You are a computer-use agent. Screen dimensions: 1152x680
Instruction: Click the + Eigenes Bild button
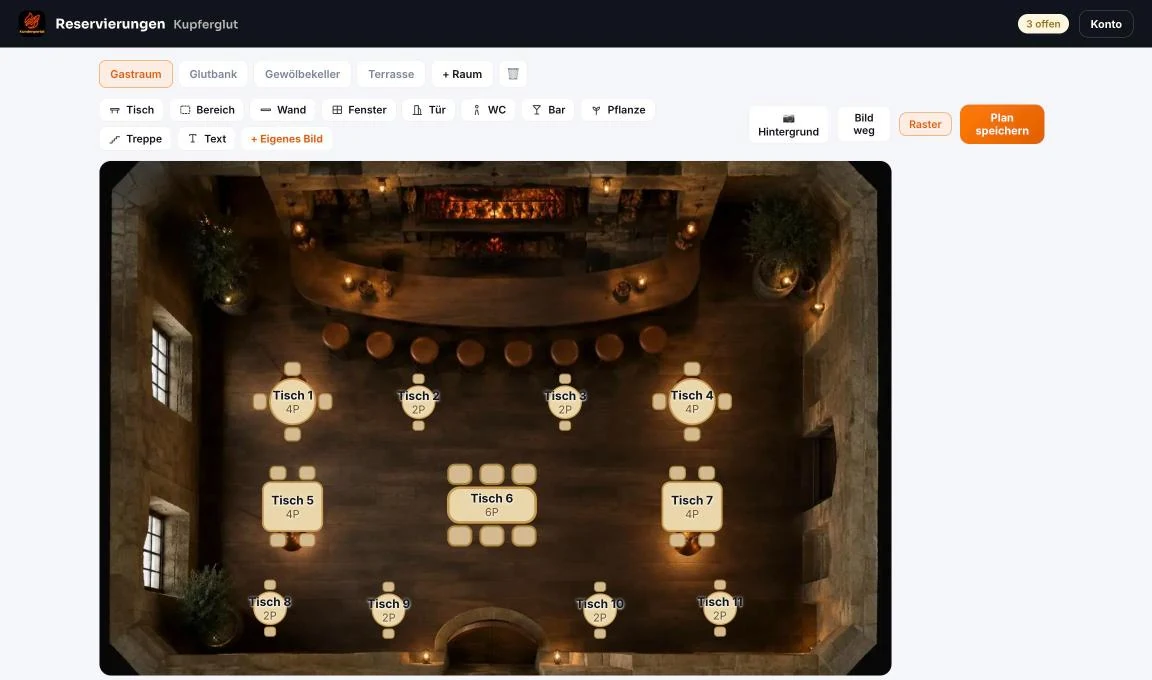(287, 139)
